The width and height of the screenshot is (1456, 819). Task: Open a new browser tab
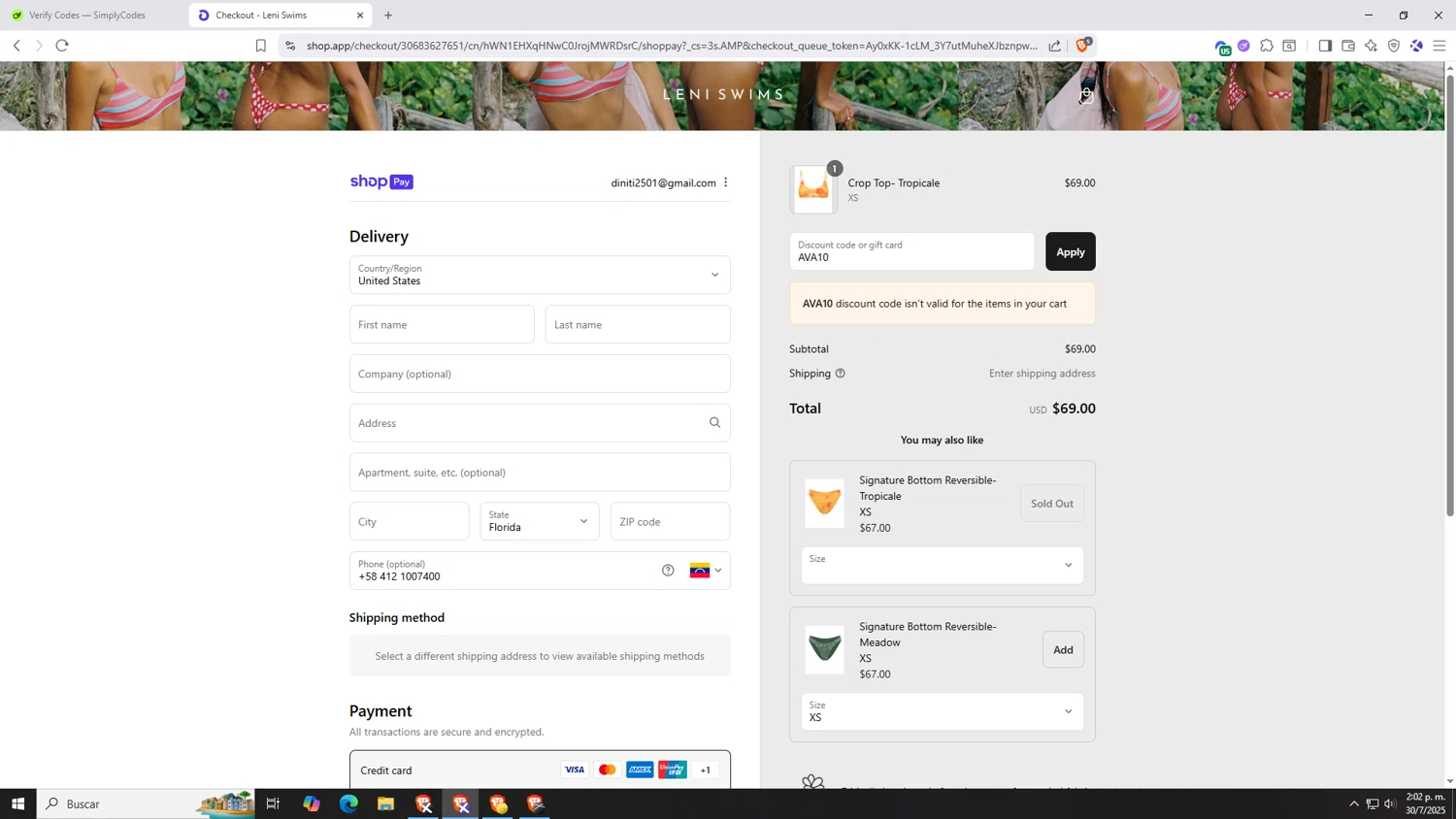point(388,16)
